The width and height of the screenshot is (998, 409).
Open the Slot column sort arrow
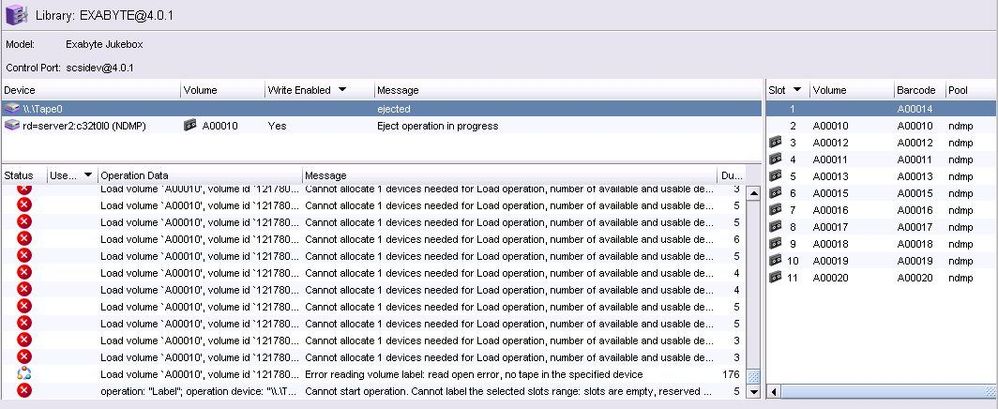coord(797,90)
